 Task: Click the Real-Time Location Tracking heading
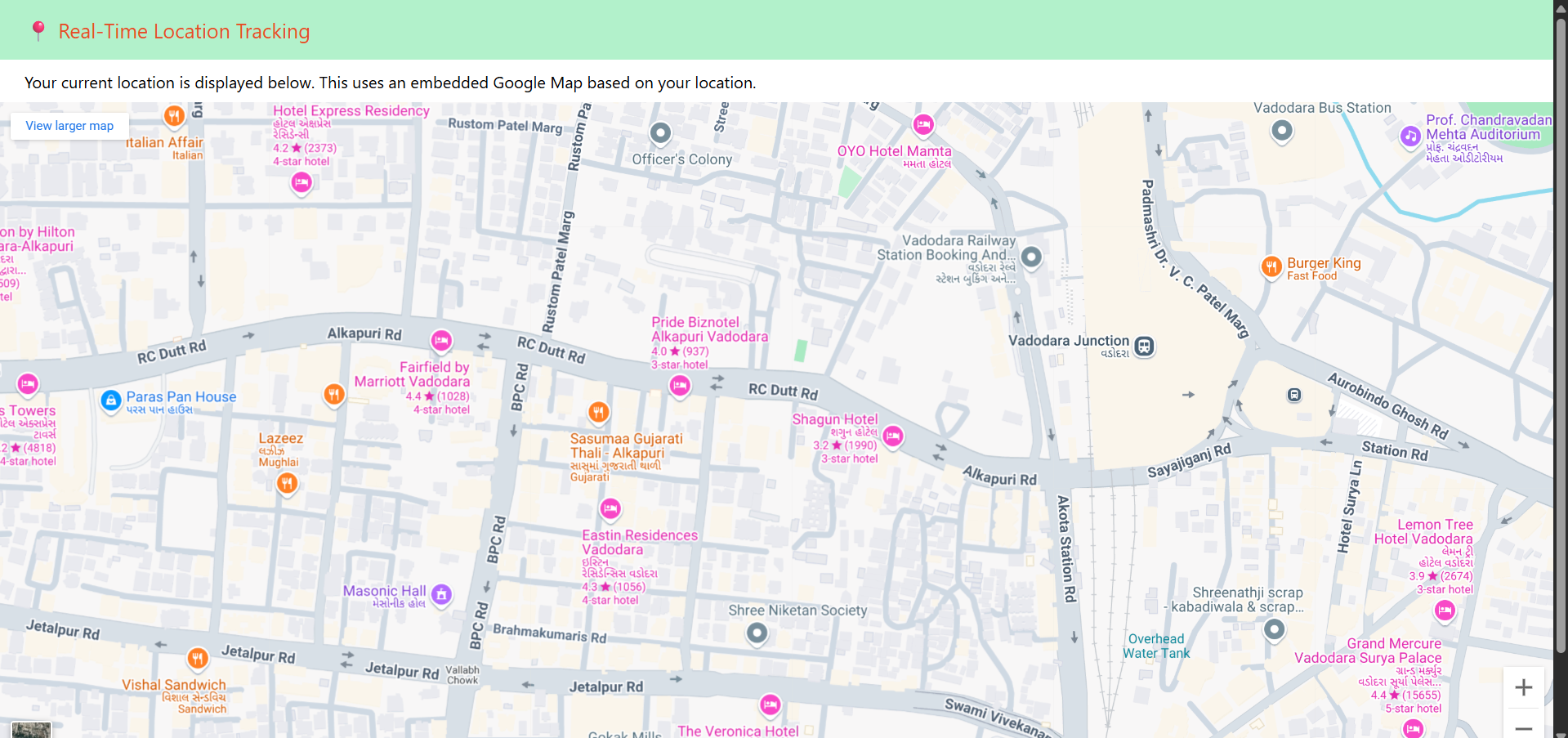coord(184,31)
